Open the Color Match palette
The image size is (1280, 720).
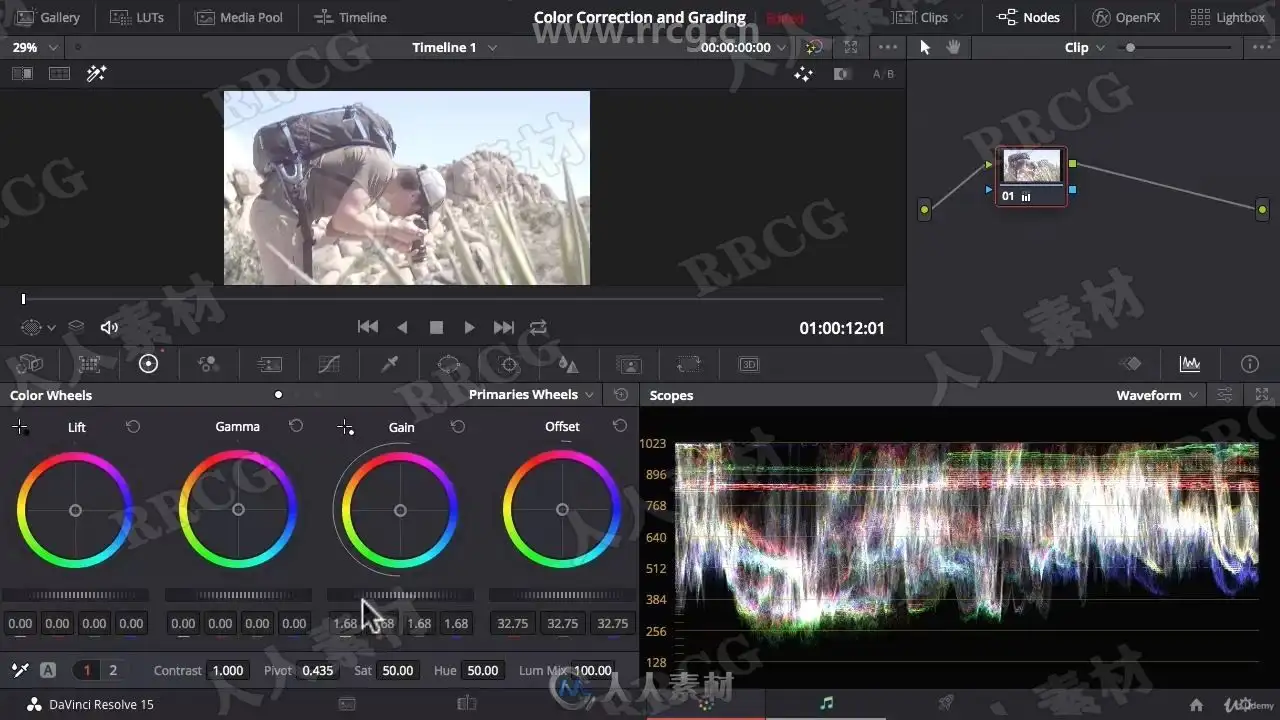coord(90,364)
